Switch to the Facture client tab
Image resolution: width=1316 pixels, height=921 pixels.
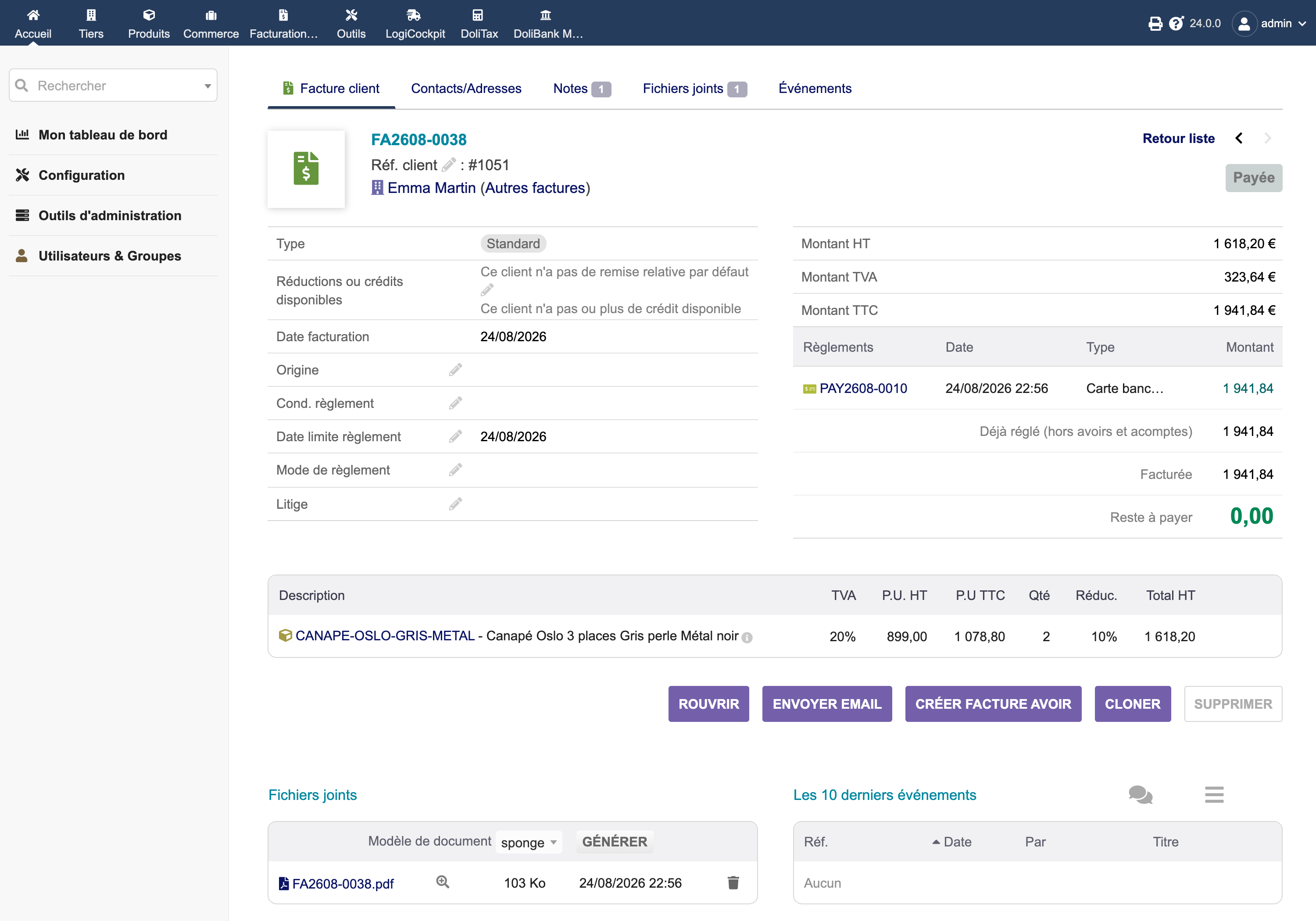click(x=331, y=89)
